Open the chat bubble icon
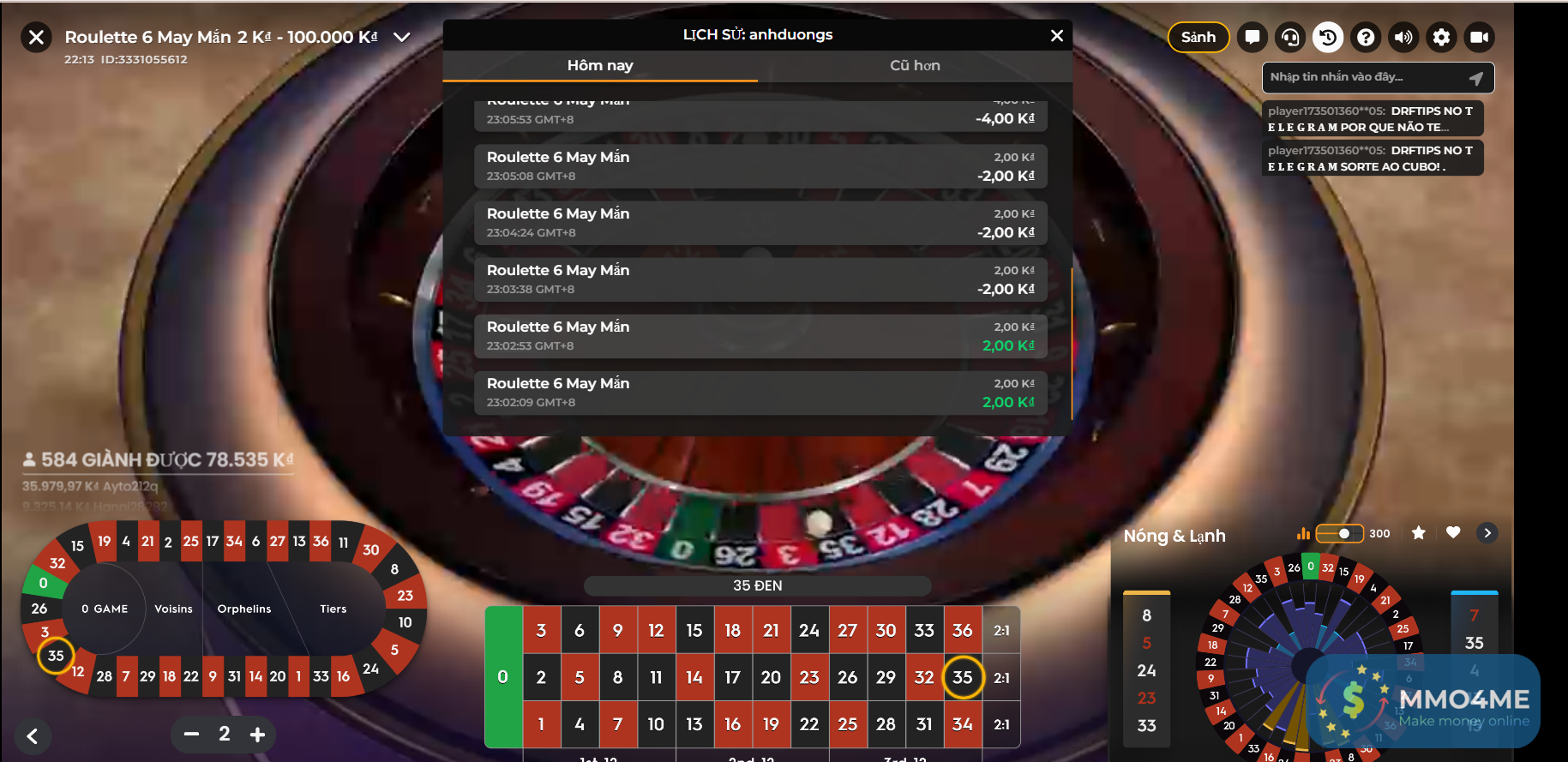Image resolution: width=1568 pixels, height=762 pixels. pos(1253,37)
